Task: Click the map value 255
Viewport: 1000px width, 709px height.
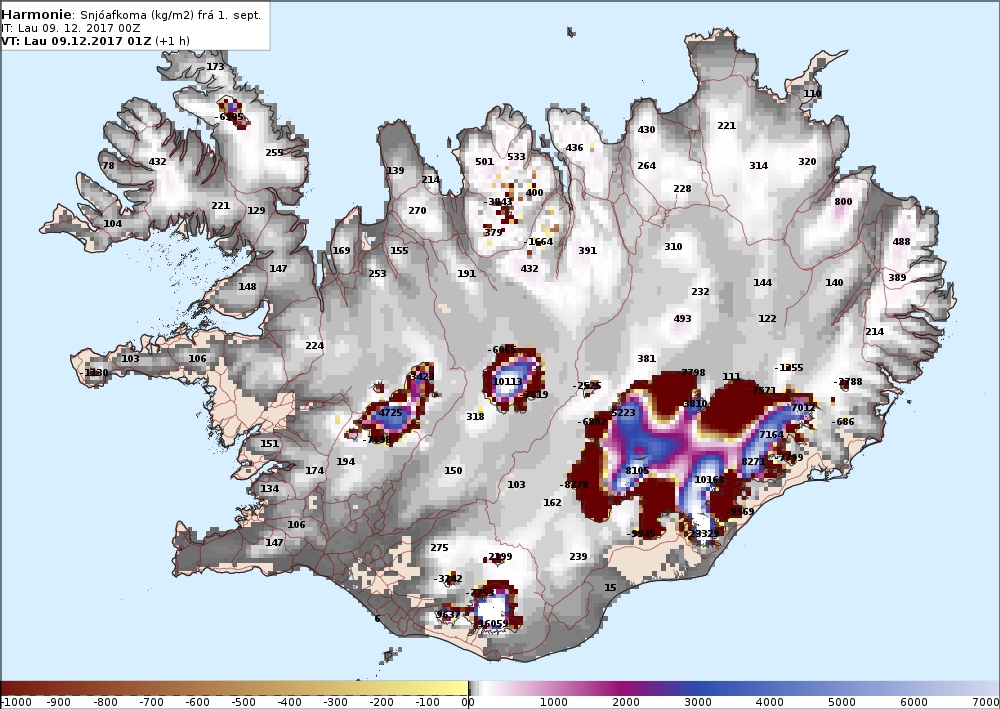Action: tap(274, 152)
